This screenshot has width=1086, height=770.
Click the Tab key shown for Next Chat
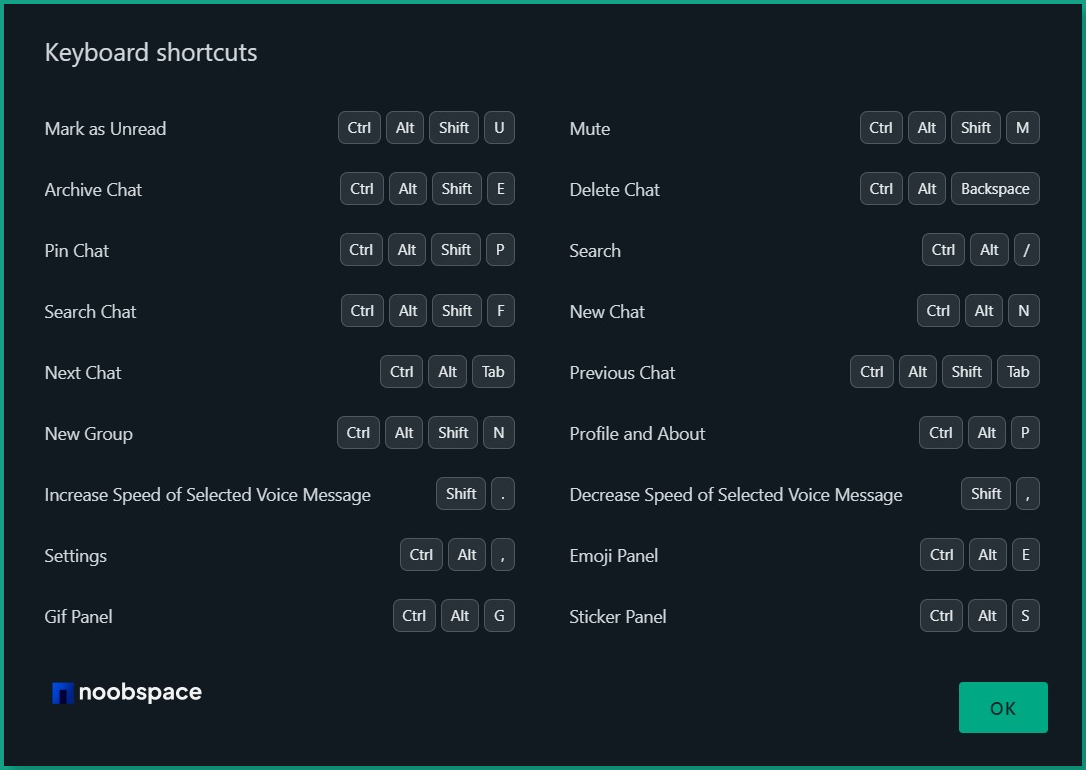tap(493, 371)
